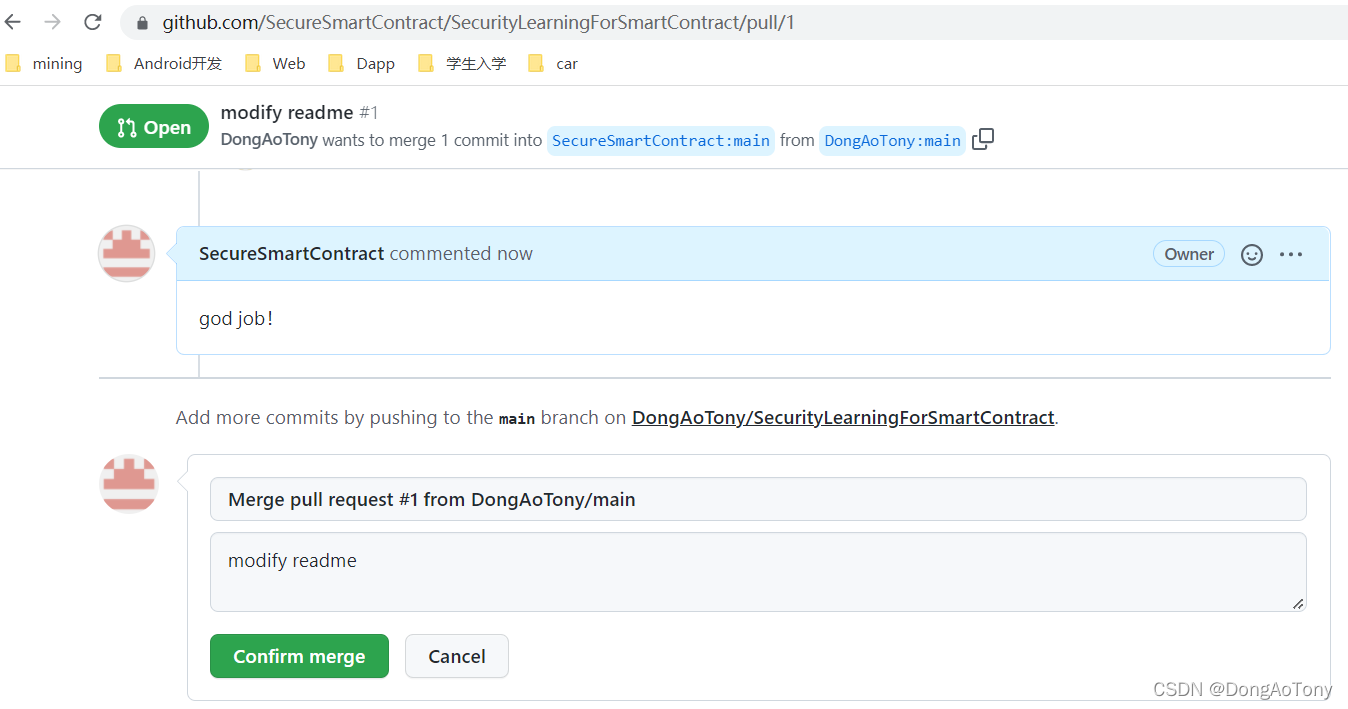The image size is (1348, 709).
Task: Click the commenter avatar beside the comment
Action: (127, 253)
